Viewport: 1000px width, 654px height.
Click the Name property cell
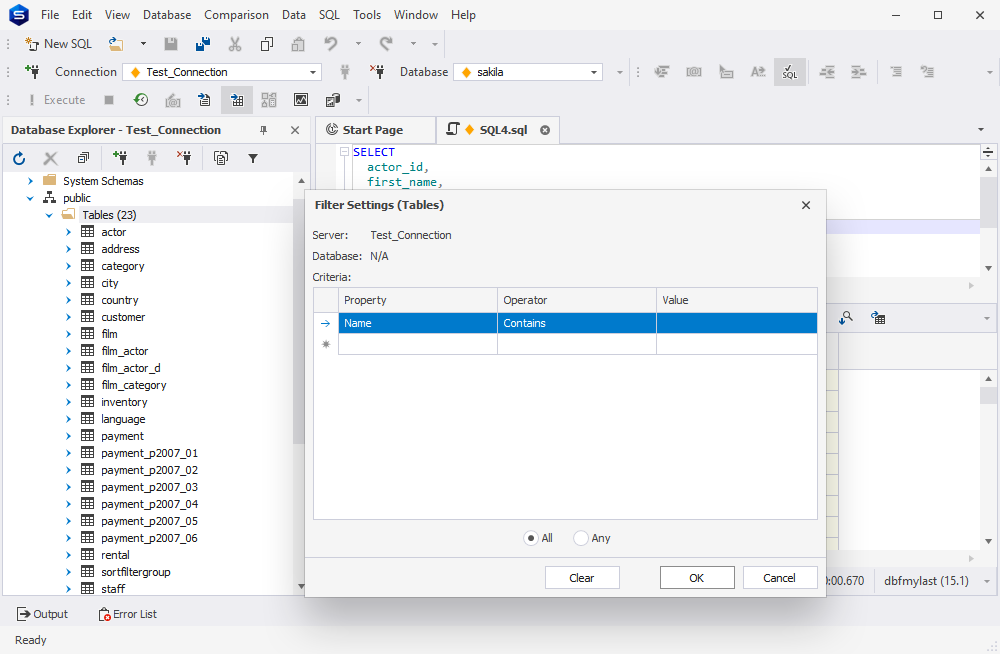(x=418, y=323)
